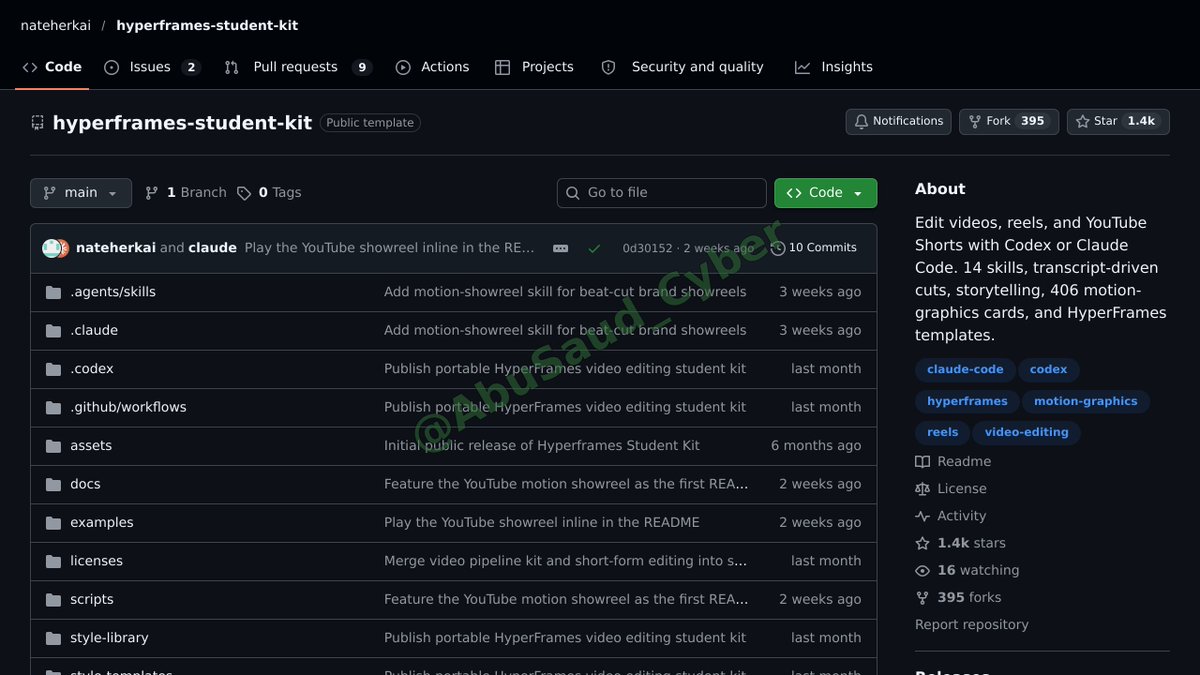Screen dimensions: 1200x675
Task: Click the video-editing topic tag
Action: click(1027, 433)
